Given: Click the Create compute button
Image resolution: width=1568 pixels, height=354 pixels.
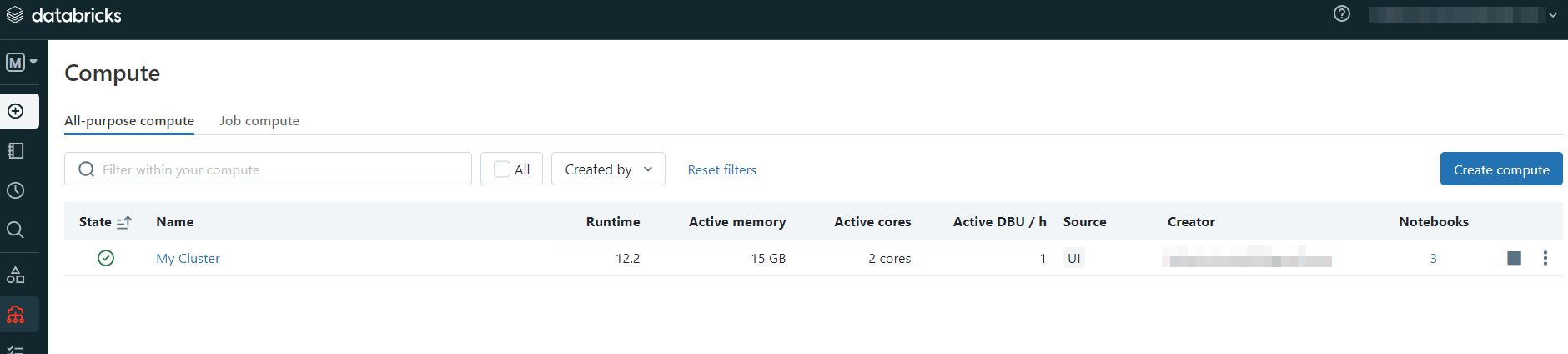Looking at the screenshot, I should pos(1500,169).
